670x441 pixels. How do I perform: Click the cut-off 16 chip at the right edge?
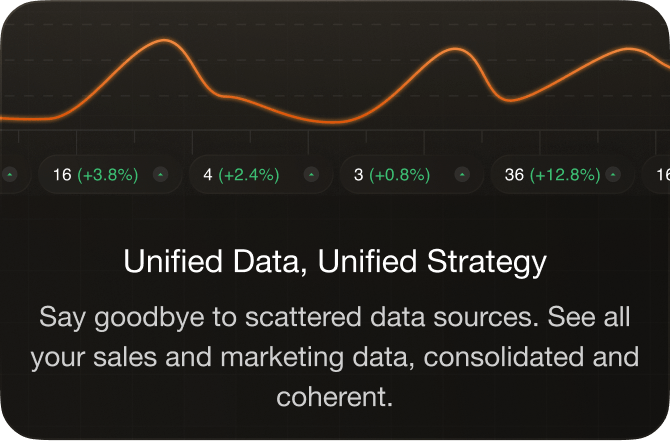tap(661, 175)
